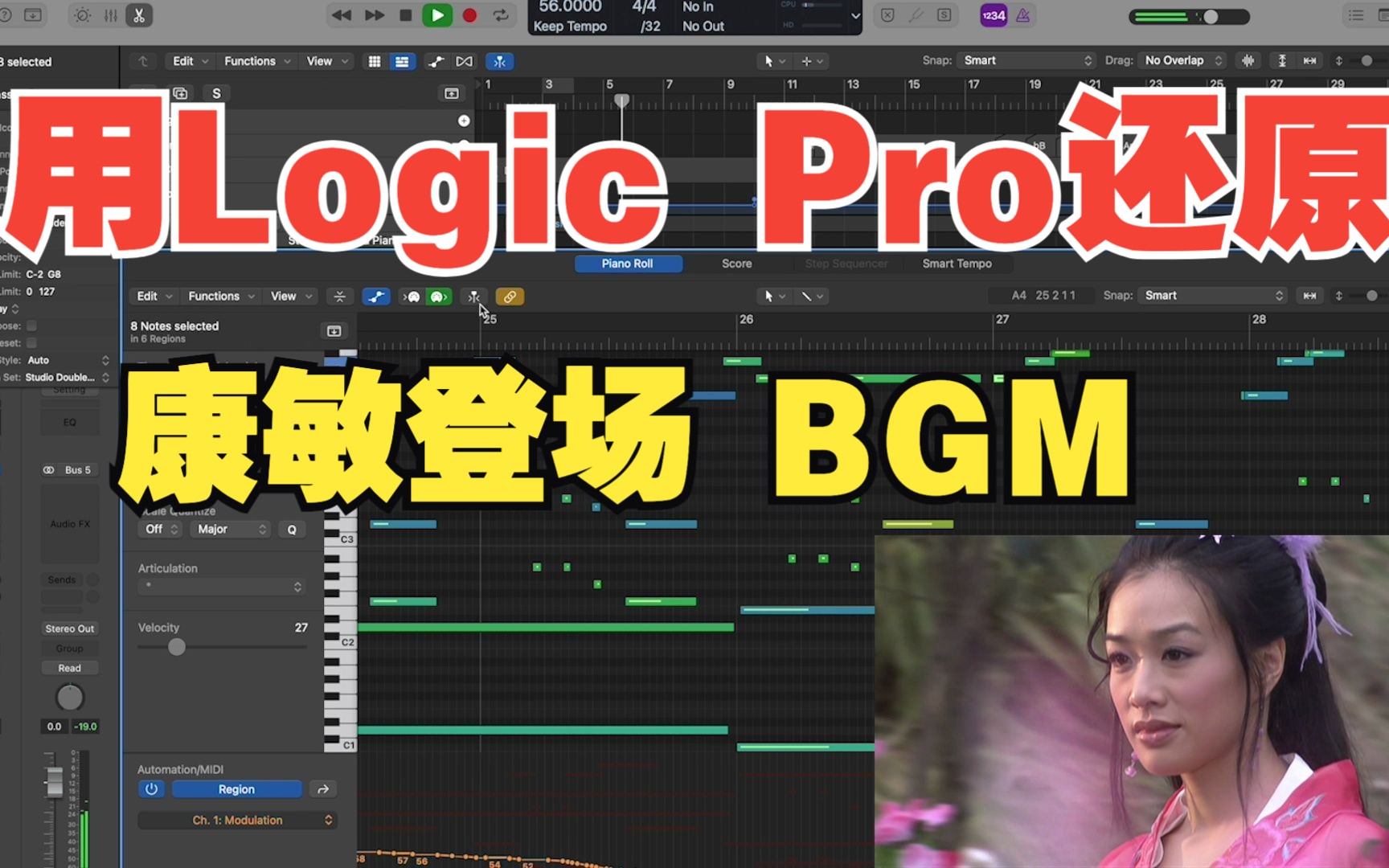The height and width of the screenshot is (868, 1389).
Task: Open the tracks area Snap dropdown
Action: [x=1028, y=60]
